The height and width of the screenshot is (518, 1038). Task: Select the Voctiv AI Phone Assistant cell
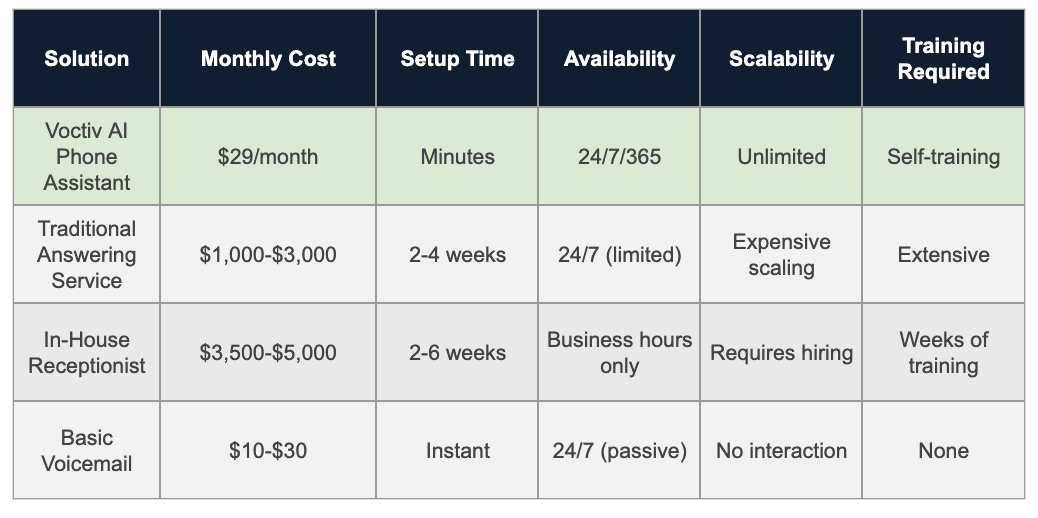(87, 157)
